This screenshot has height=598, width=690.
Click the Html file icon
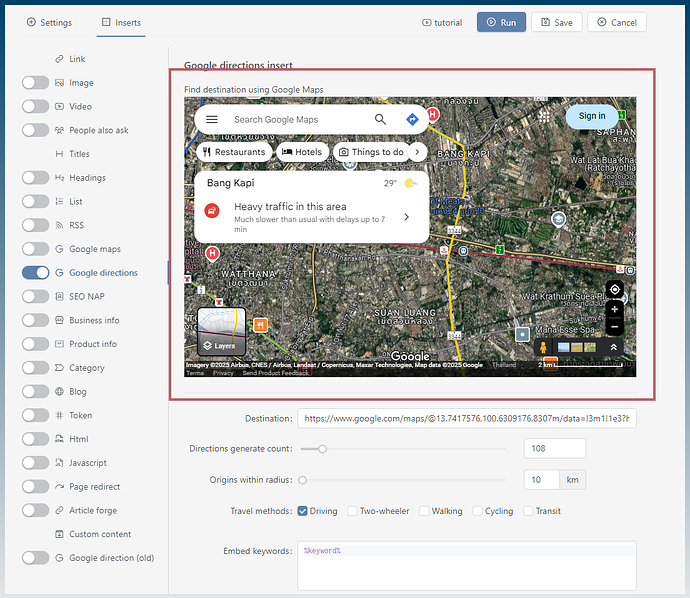pos(59,439)
